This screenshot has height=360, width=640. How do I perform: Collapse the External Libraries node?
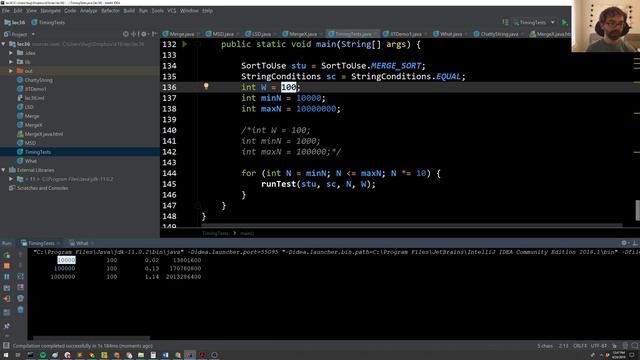pos(4,170)
